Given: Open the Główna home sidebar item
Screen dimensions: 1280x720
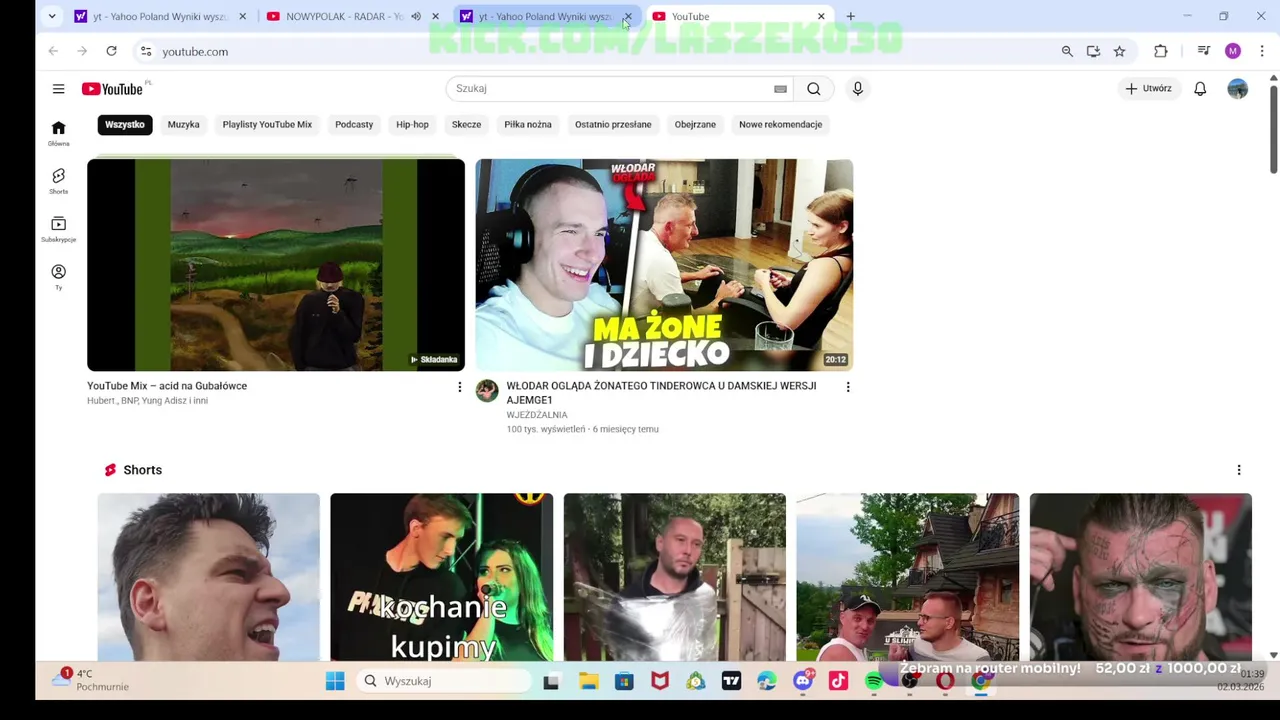Looking at the screenshot, I should point(58,133).
